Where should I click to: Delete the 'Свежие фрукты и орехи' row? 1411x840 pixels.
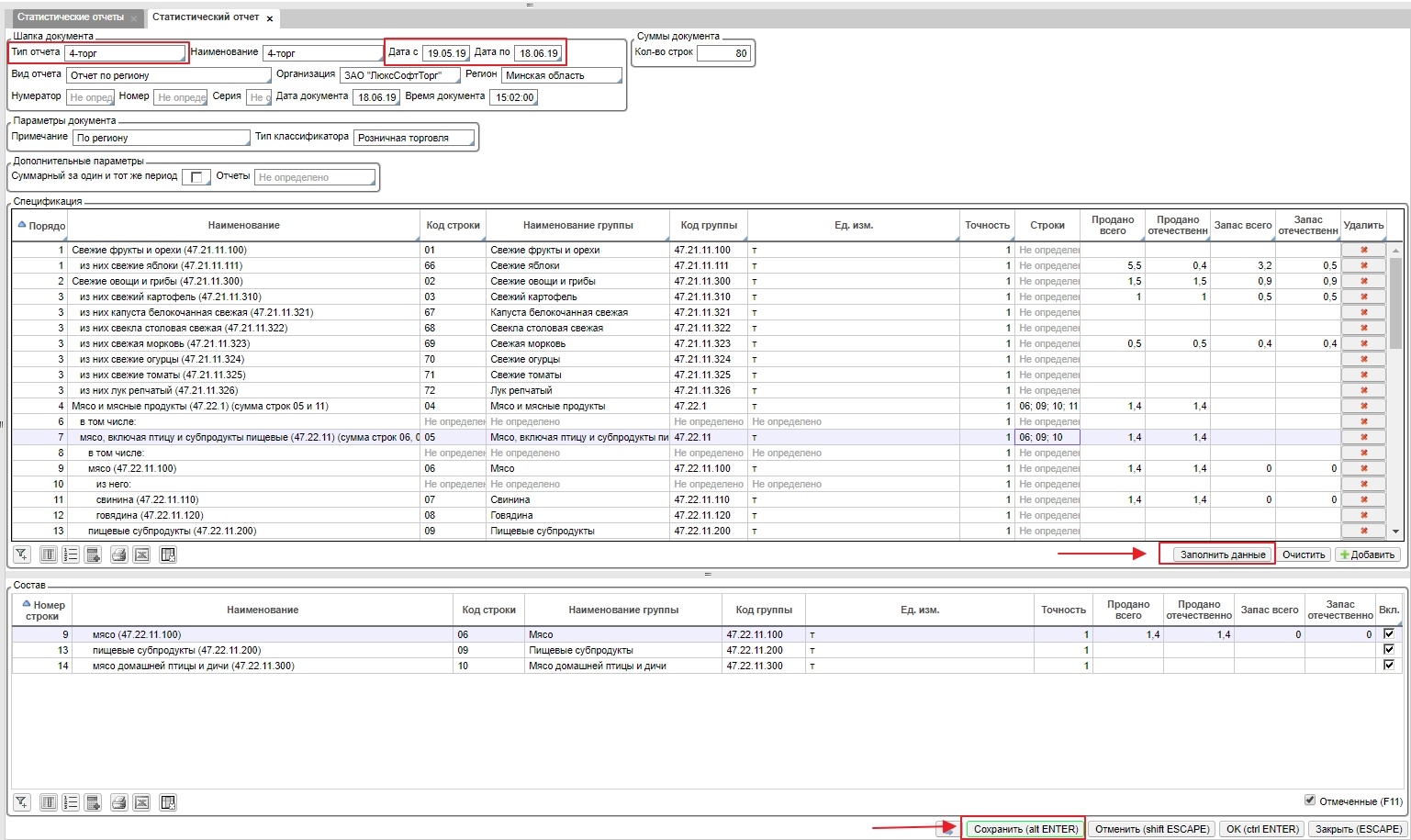click(1363, 250)
